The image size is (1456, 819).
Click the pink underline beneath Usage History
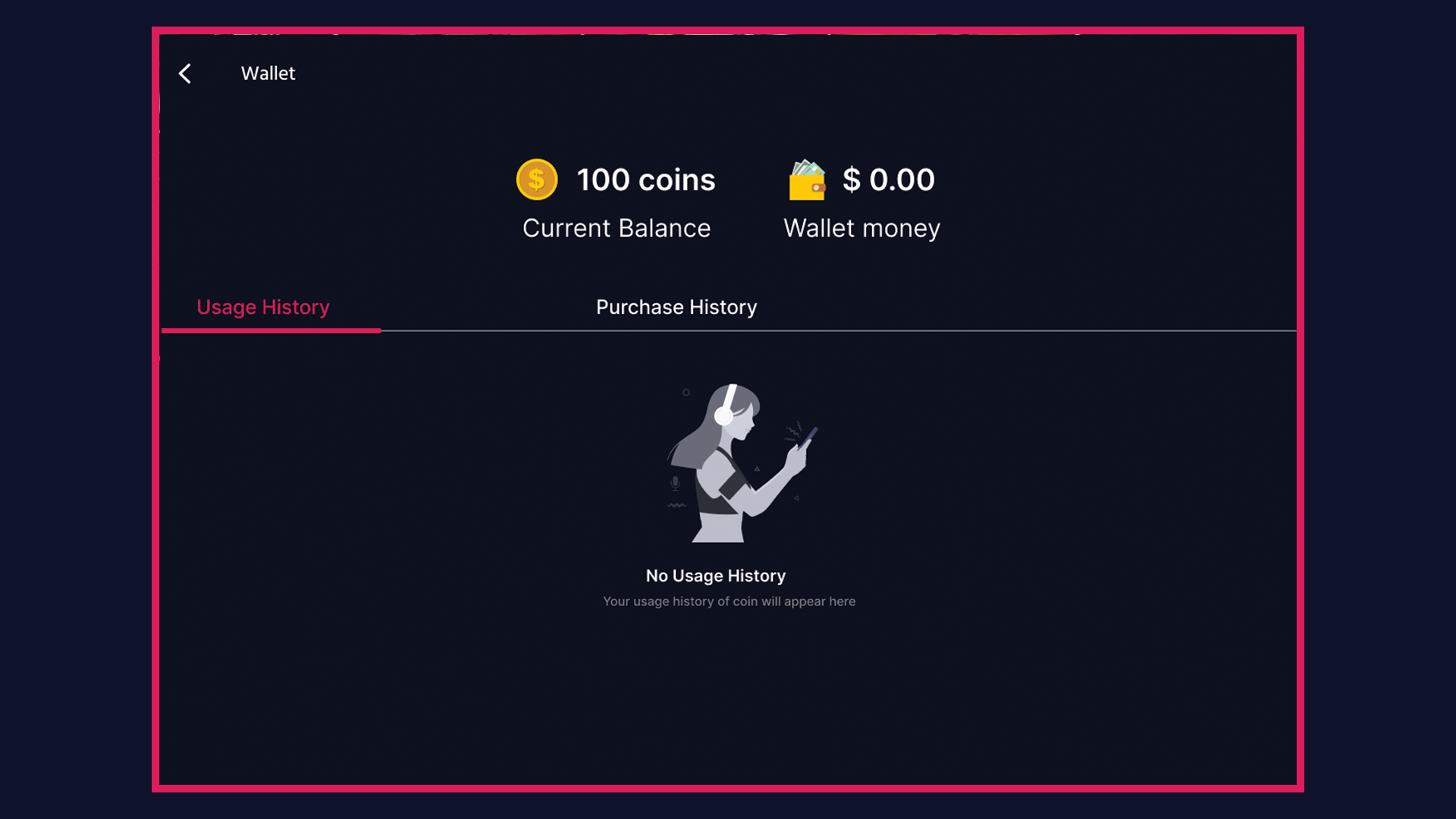(x=271, y=331)
